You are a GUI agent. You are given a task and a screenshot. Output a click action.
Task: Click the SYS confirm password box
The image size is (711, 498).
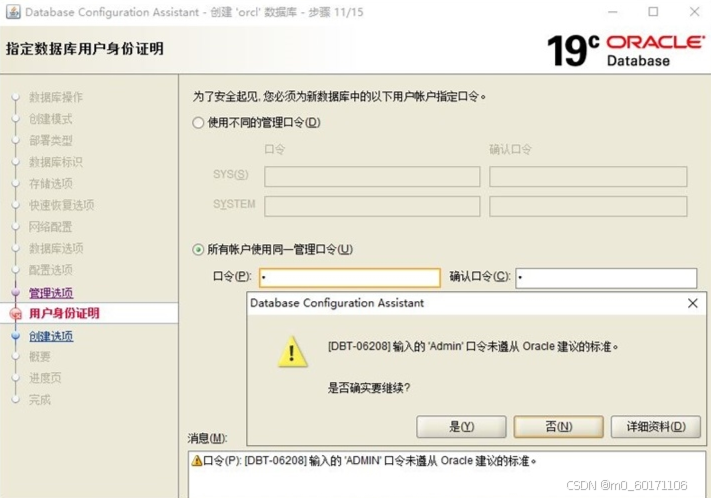point(588,176)
